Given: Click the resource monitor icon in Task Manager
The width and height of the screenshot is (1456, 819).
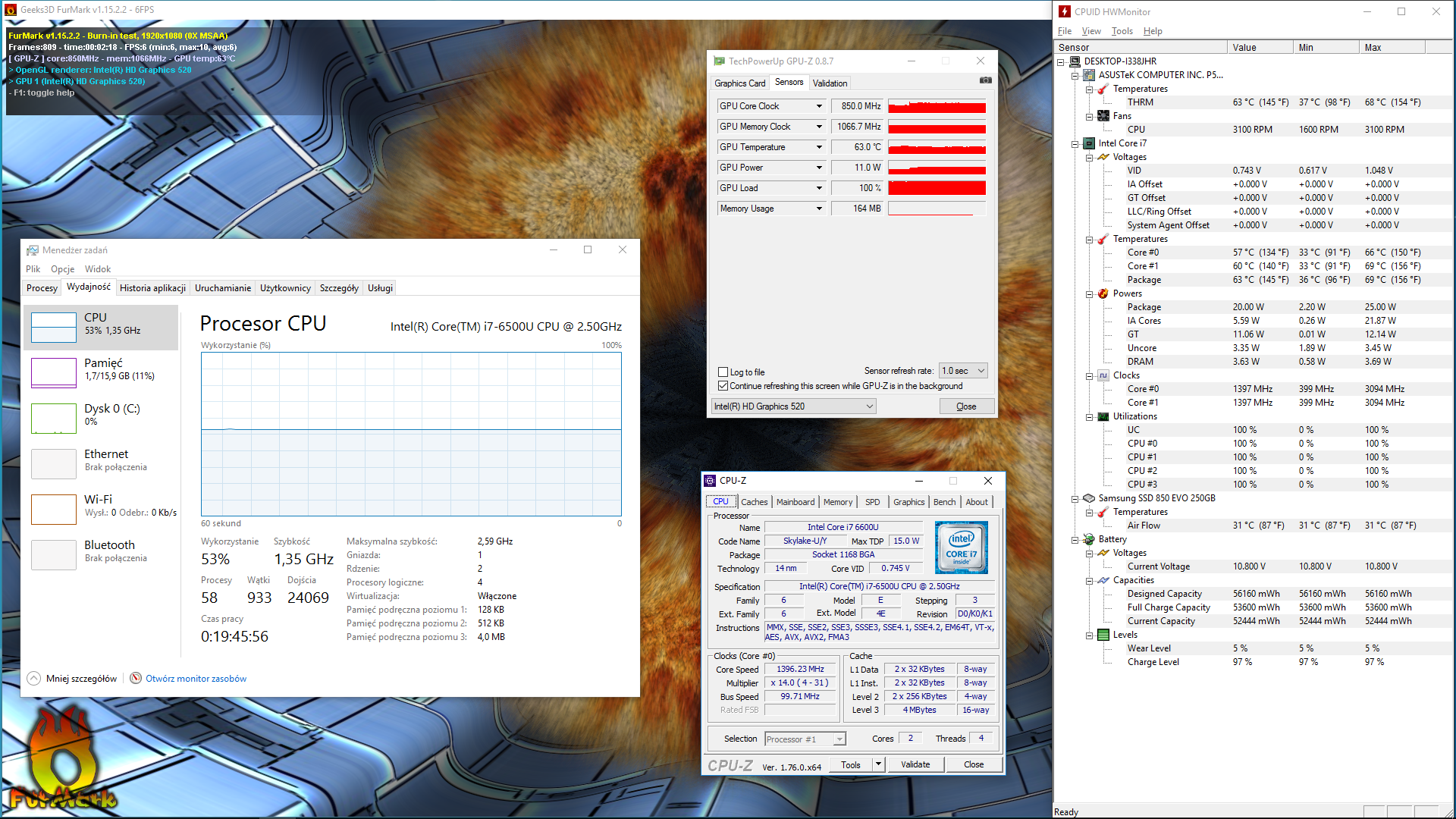Looking at the screenshot, I should (x=136, y=678).
